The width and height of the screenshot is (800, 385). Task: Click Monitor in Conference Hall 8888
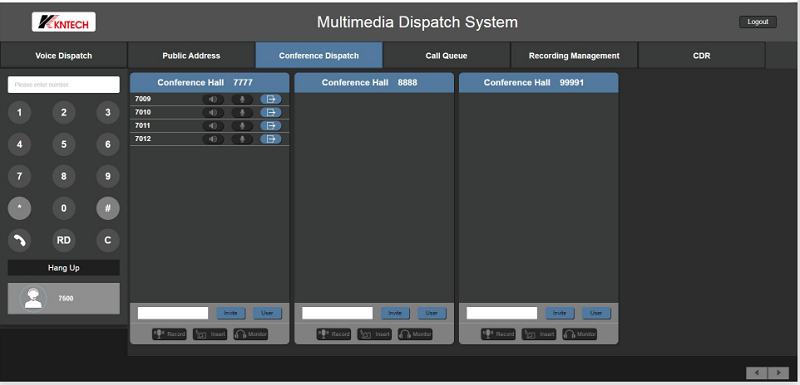tap(415, 334)
